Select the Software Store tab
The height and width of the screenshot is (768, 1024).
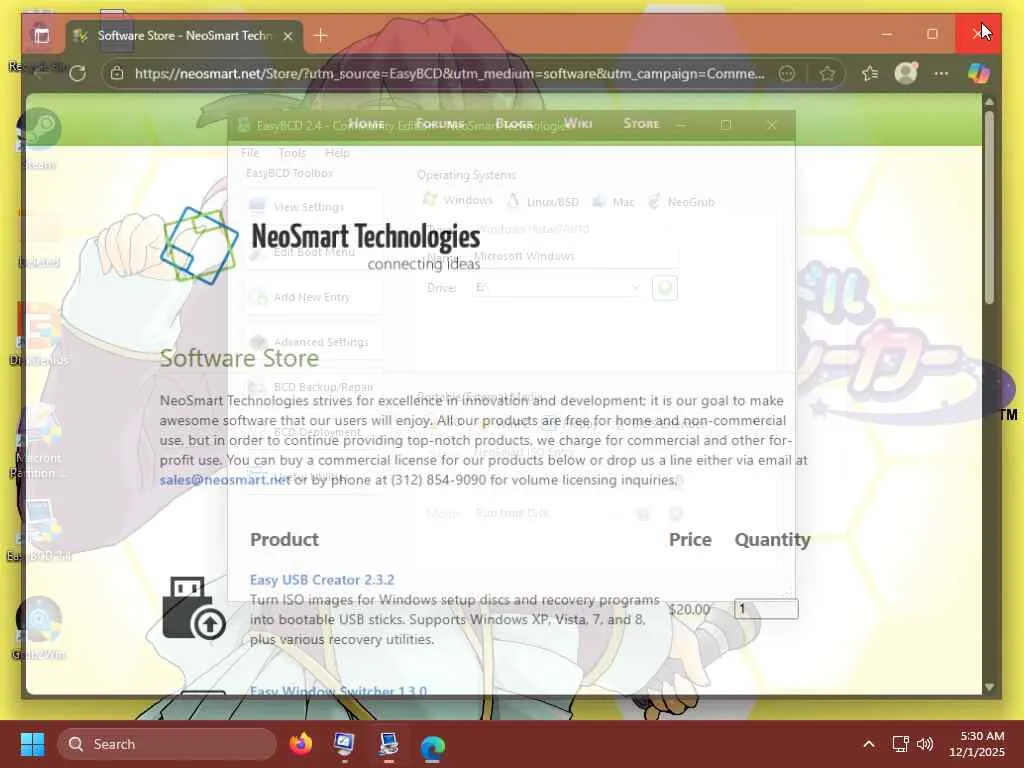pyautogui.click(x=184, y=36)
